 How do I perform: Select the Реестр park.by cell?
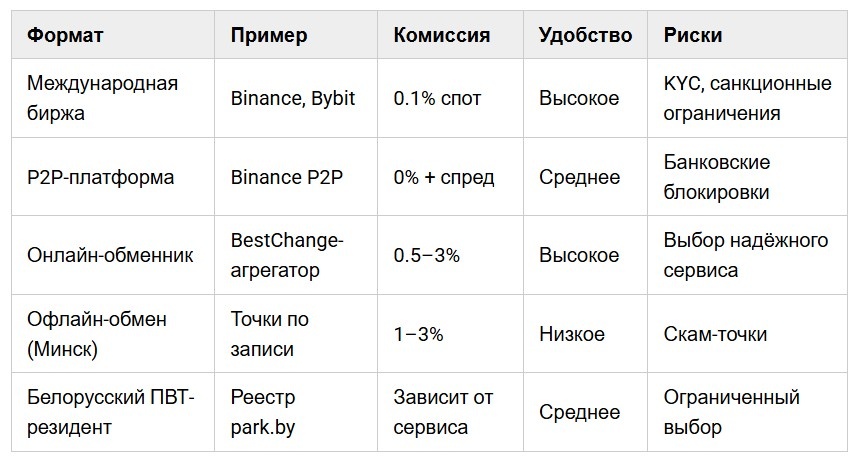[x=295, y=412]
